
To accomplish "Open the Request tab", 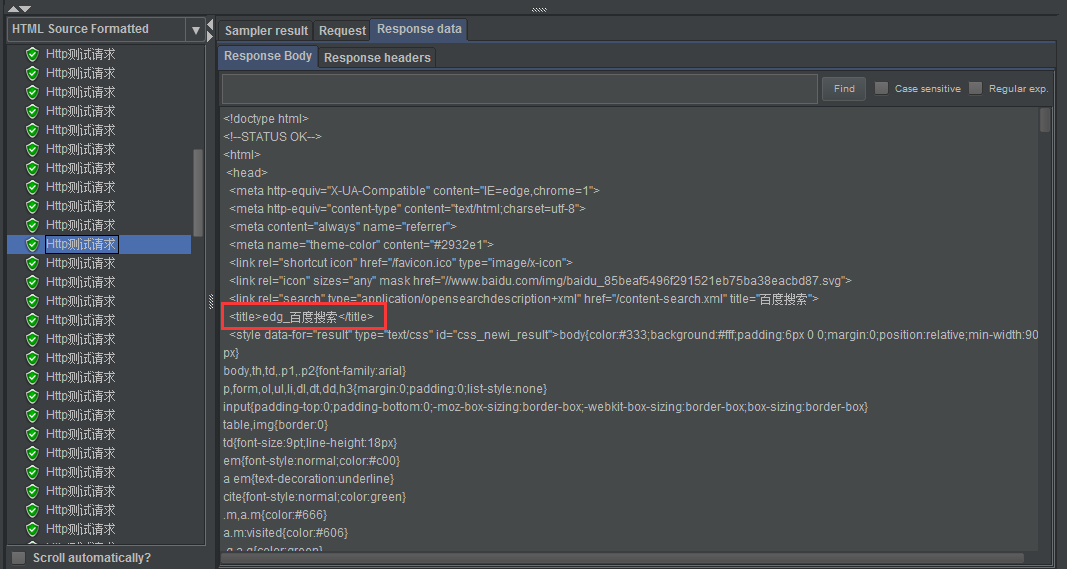I will [x=342, y=31].
